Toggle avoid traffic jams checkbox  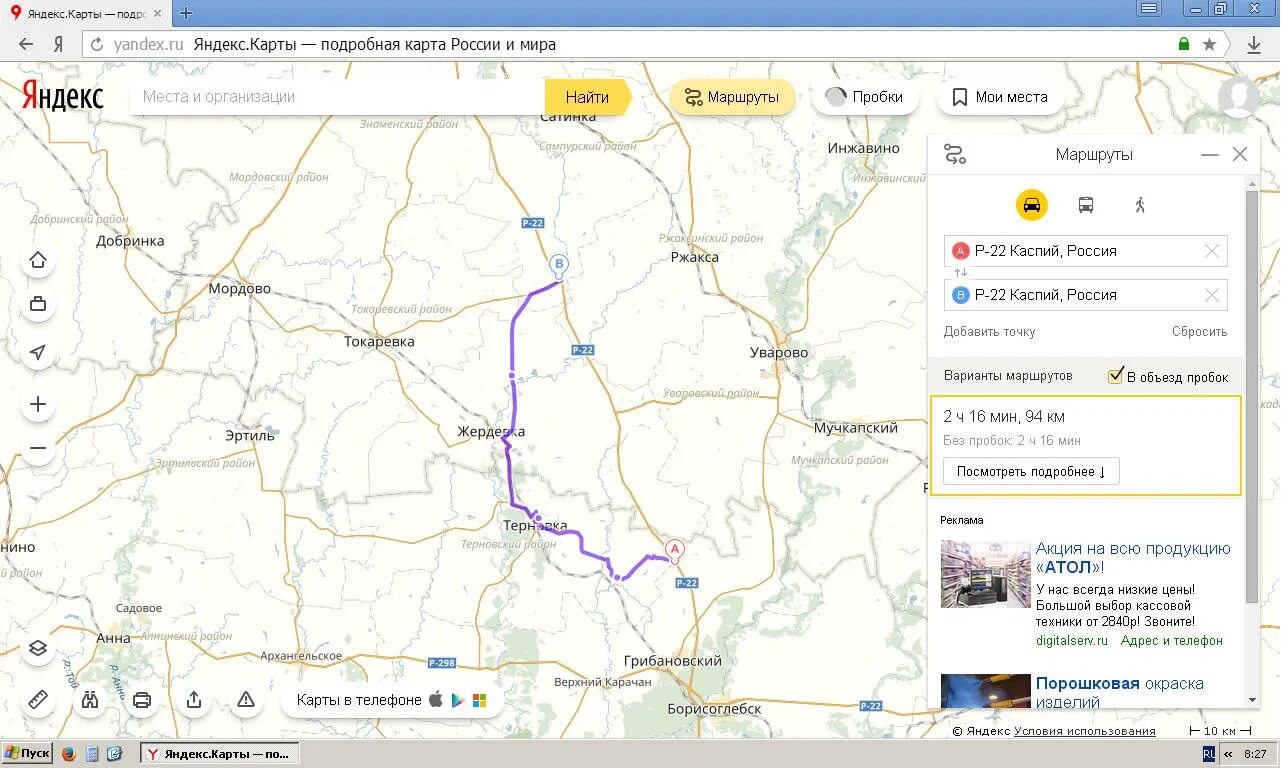1116,376
